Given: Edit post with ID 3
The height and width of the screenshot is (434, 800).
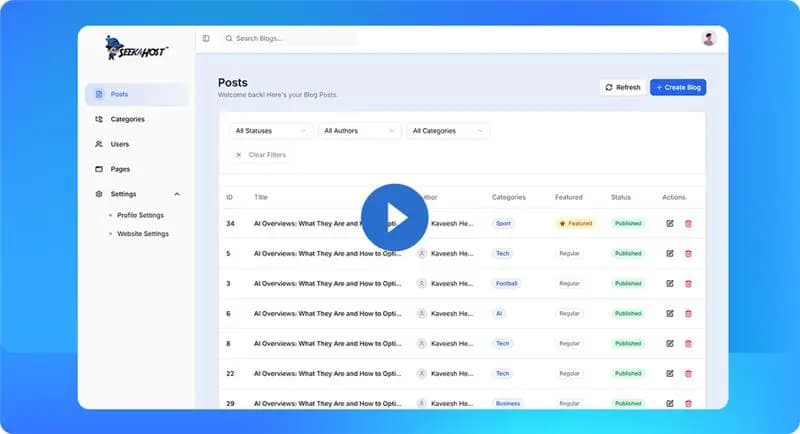Looking at the screenshot, I should [670, 284].
